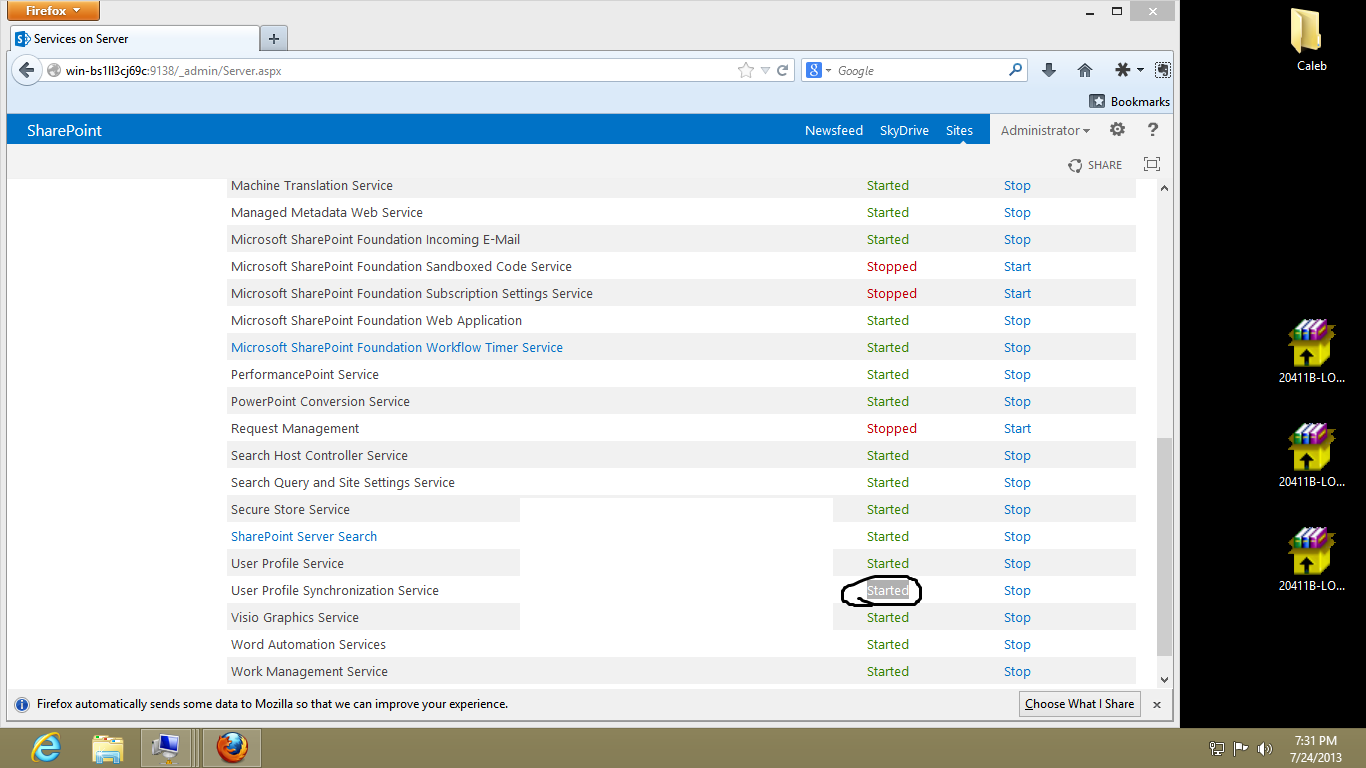
Task: Stop the Incoming E-Mail service
Action: pyautogui.click(x=1017, y=240)
